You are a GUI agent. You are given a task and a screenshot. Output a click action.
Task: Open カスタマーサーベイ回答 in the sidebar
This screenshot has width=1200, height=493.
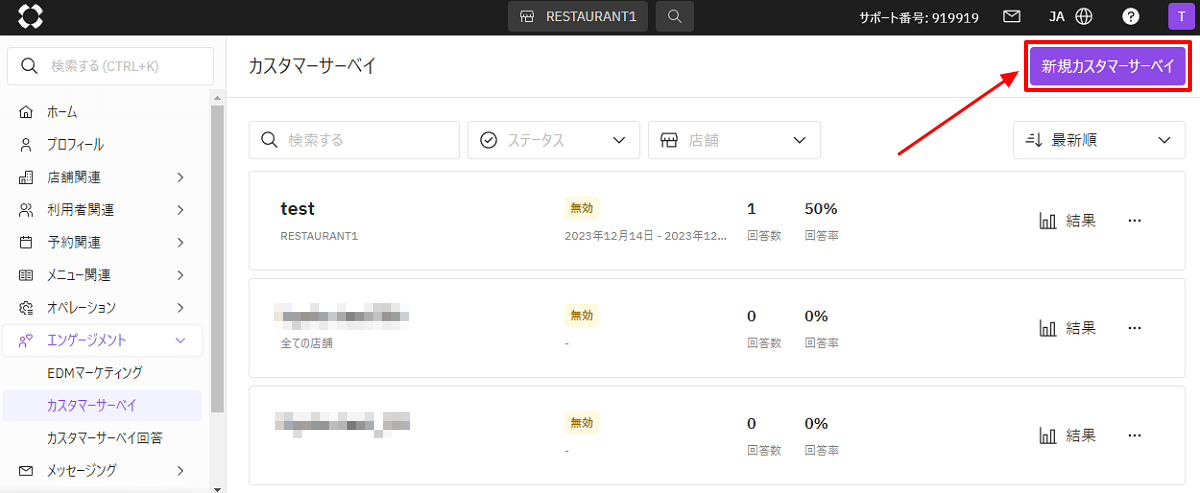tap(105, 438)
